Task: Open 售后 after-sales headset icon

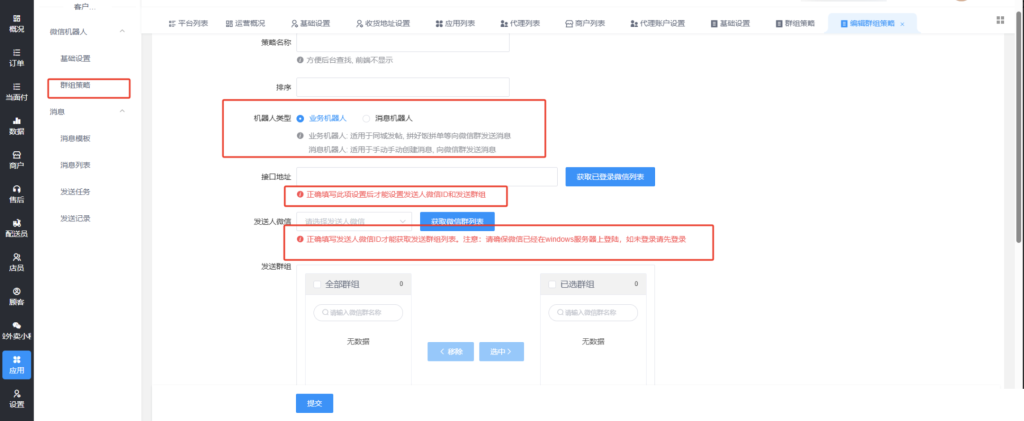Action: (16, 193)
